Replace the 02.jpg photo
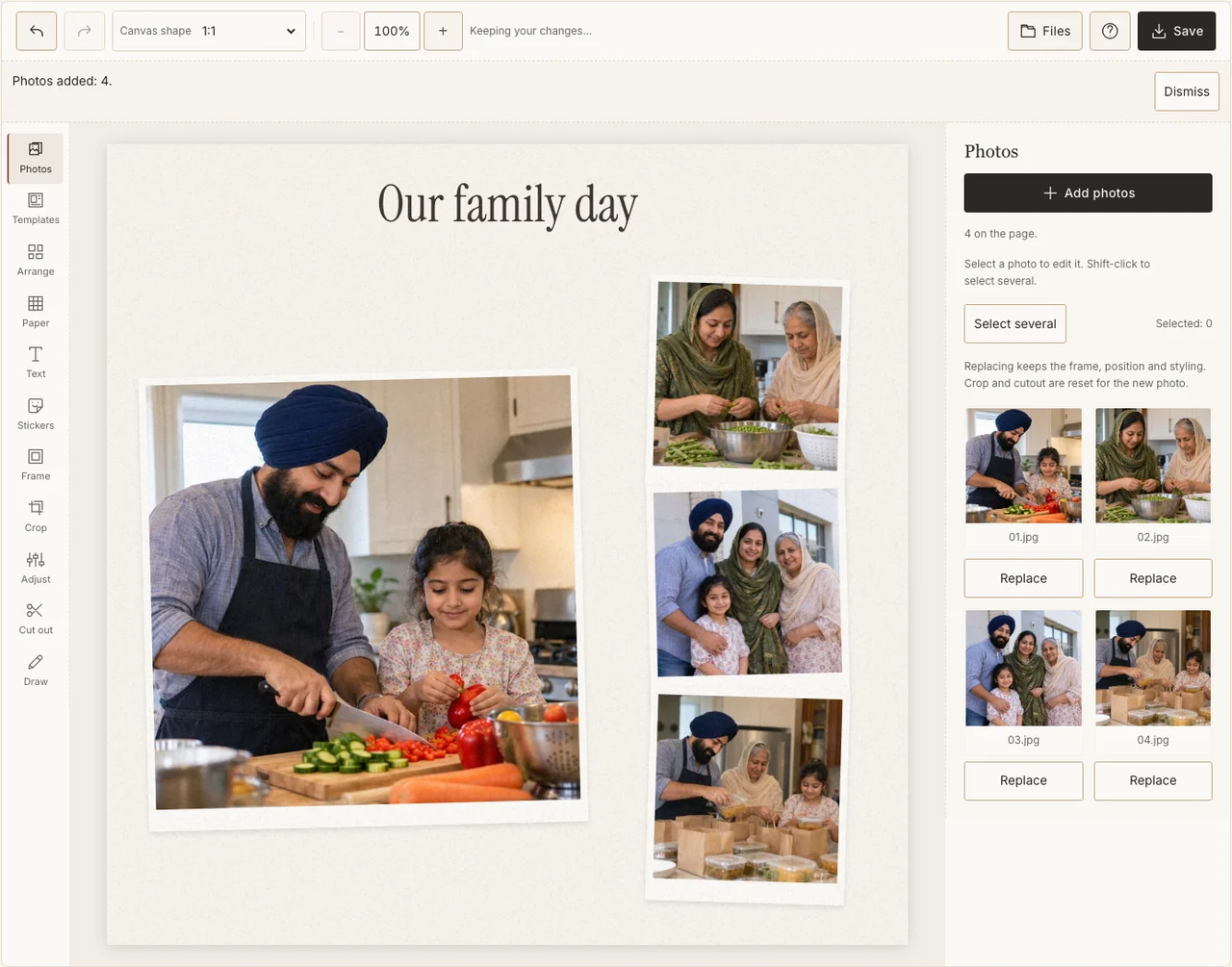Screen dimensions: 1232x967 1153,578
